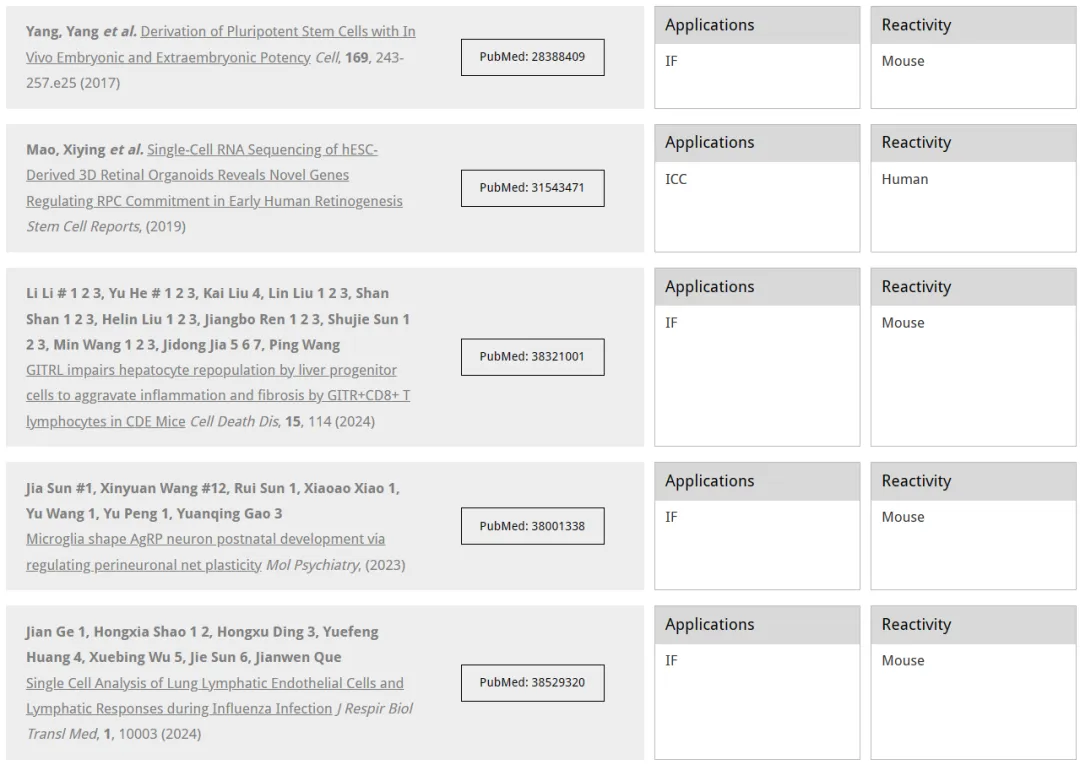Viewport: 1080px width, 765px height.
Task: Open Single-Cell RNA Sequencing of hESC article link
Action: pyautogui.click(x=214, y=176)
